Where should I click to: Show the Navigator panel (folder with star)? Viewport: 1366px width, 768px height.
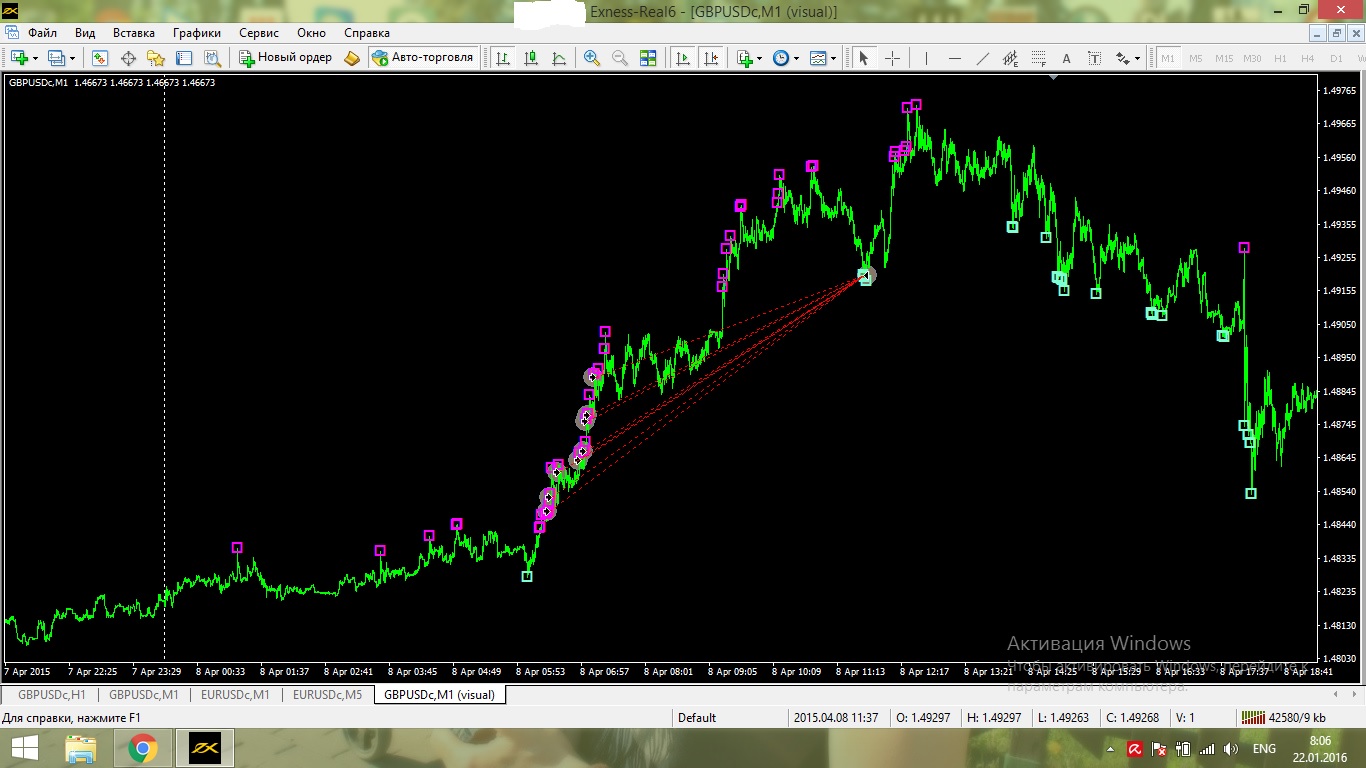click(156, 58)
